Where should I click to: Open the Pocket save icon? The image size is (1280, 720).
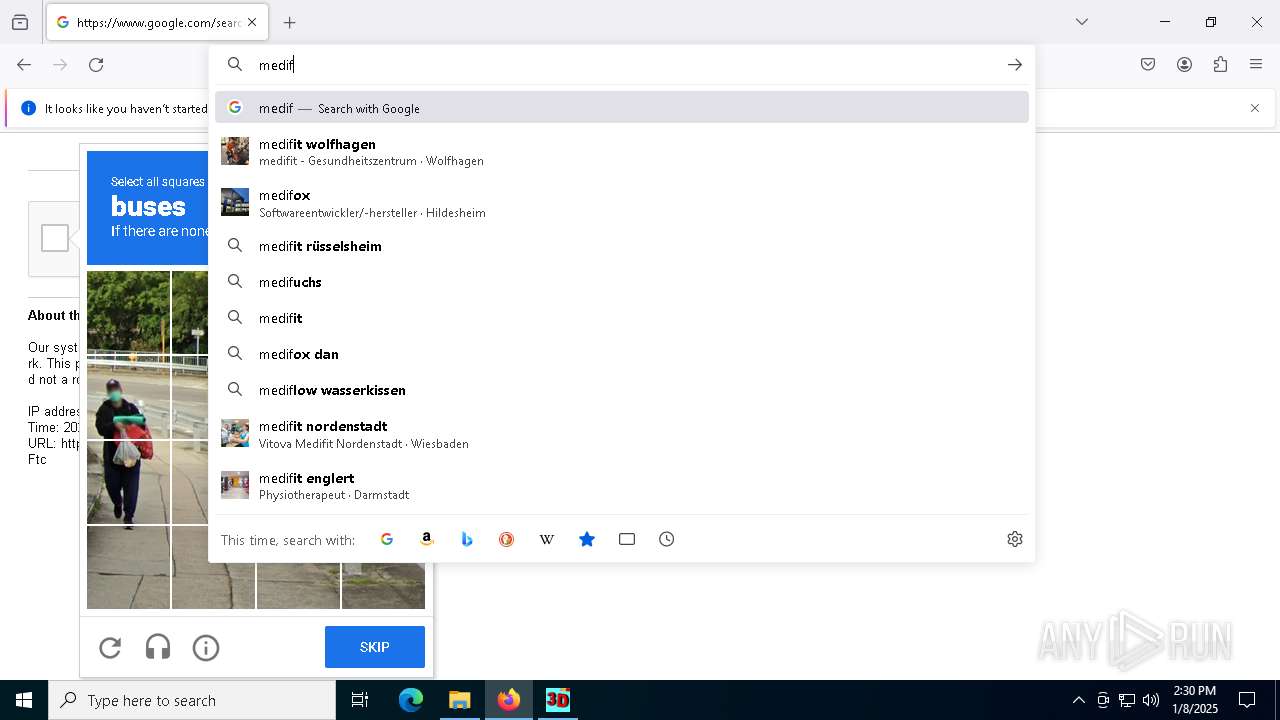click(1148, 65)
